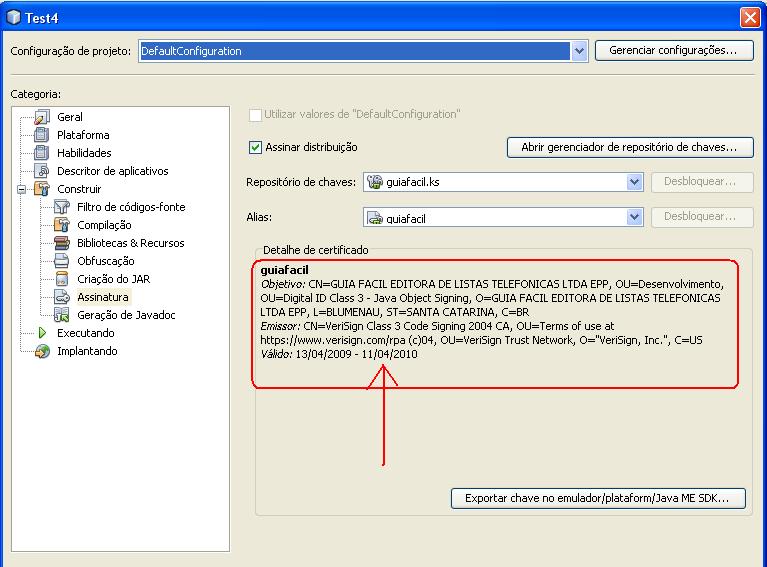Select Bibliotecas & Recursos item

pyautogui.click(x=131, y=243)
